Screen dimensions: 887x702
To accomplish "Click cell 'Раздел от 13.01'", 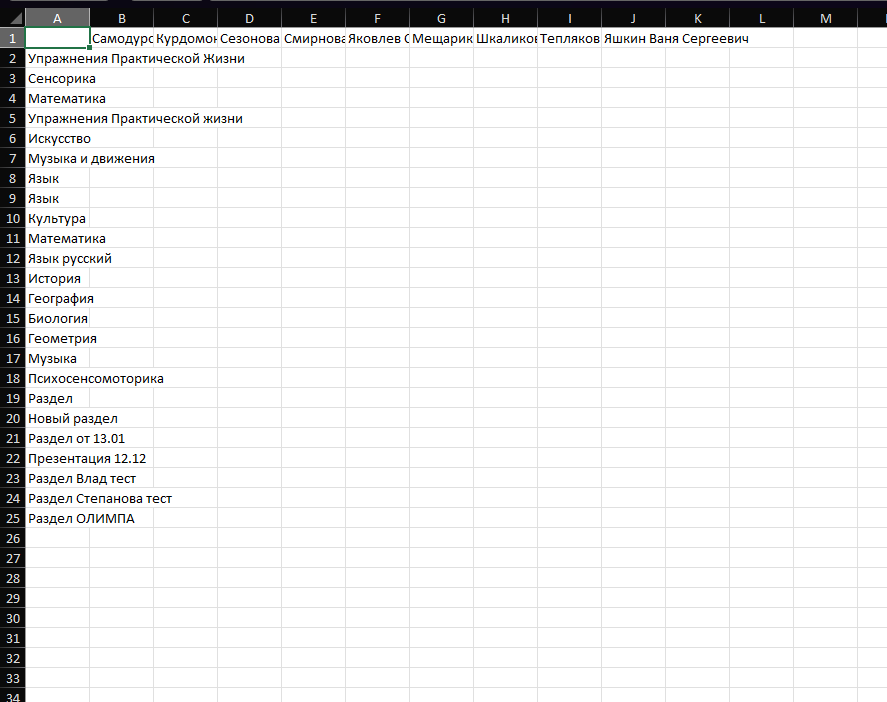I will coord(76,438).
